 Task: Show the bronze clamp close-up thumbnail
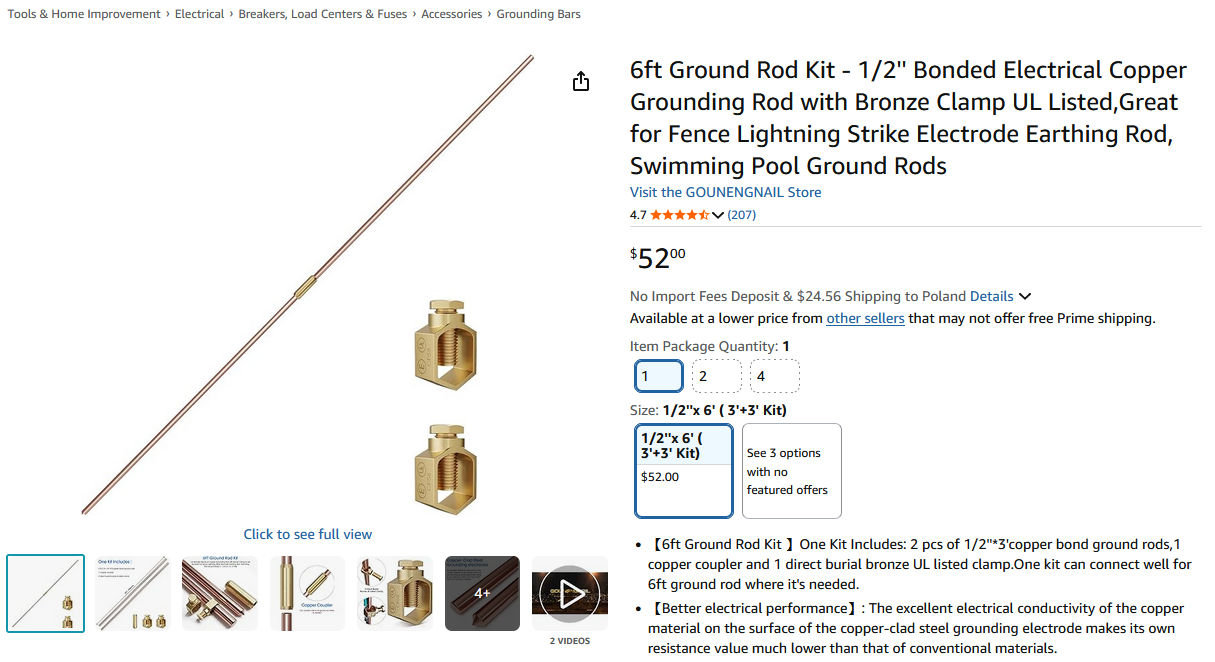coord(394,593)
